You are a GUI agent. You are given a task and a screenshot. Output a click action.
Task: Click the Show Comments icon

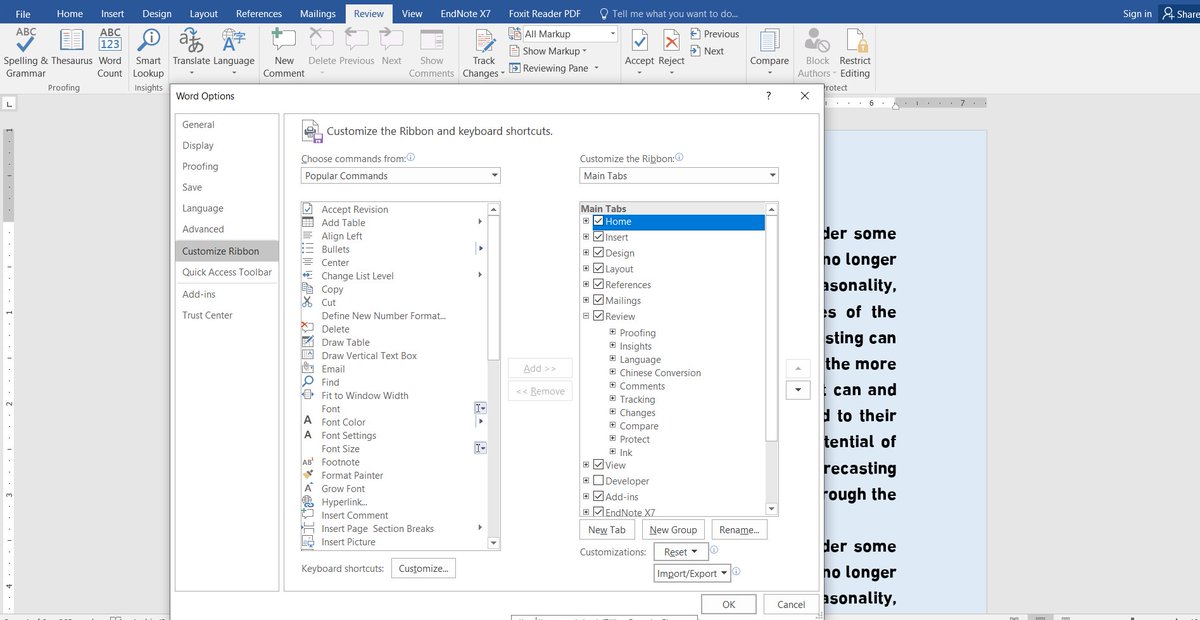pos(432,40)
